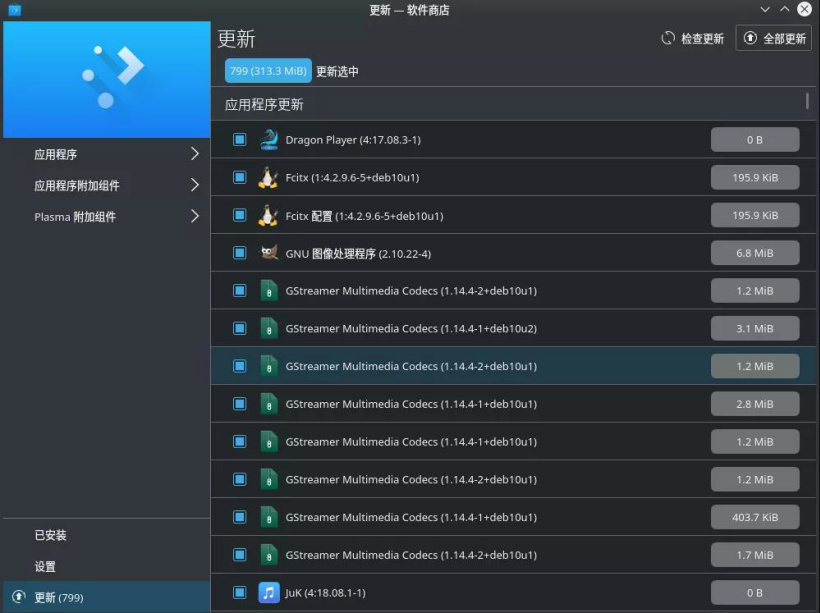Open 应用程序附加组件 in the sidebar

[x=107, y=185]
